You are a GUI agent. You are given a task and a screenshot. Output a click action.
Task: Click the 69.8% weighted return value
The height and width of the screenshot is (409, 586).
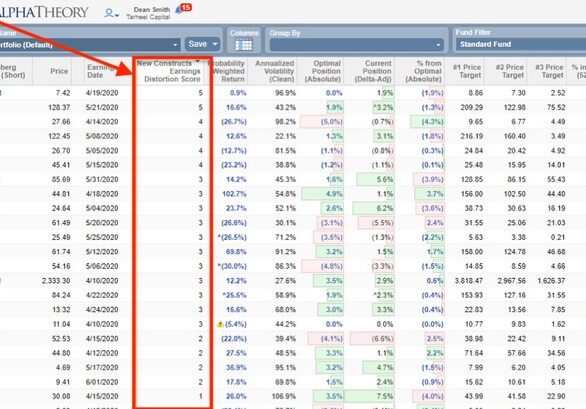click(x=236, y=252)
